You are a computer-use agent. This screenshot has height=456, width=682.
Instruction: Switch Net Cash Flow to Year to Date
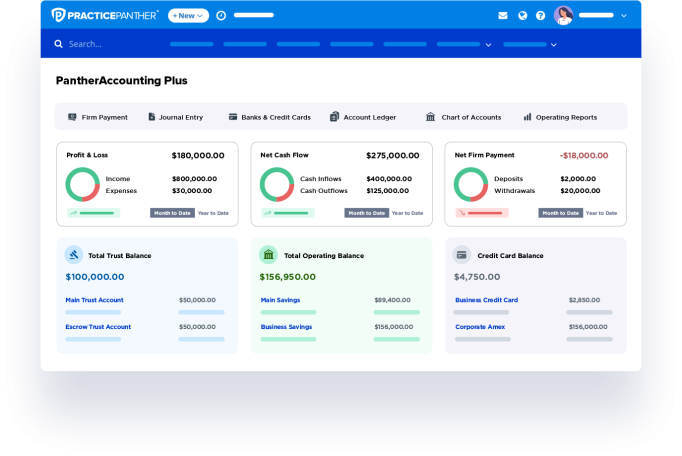tap(407, 213)
